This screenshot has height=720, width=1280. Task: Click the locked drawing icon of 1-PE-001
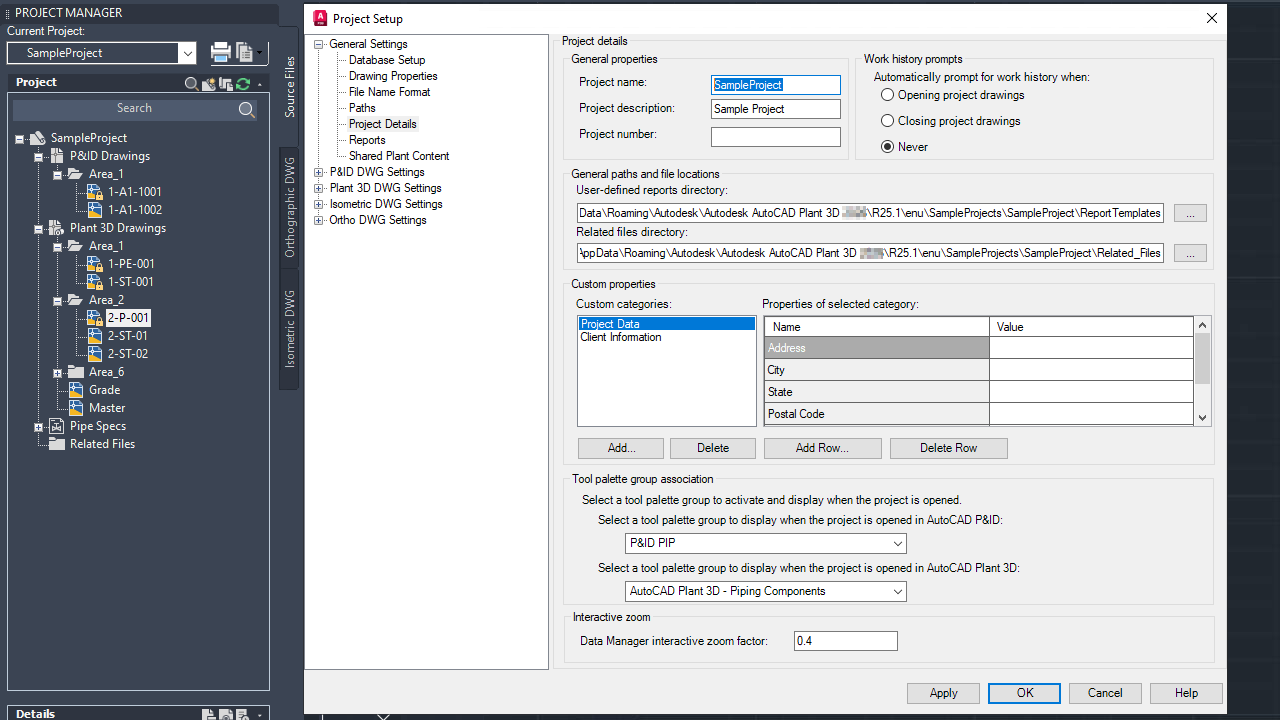point(95,264)
